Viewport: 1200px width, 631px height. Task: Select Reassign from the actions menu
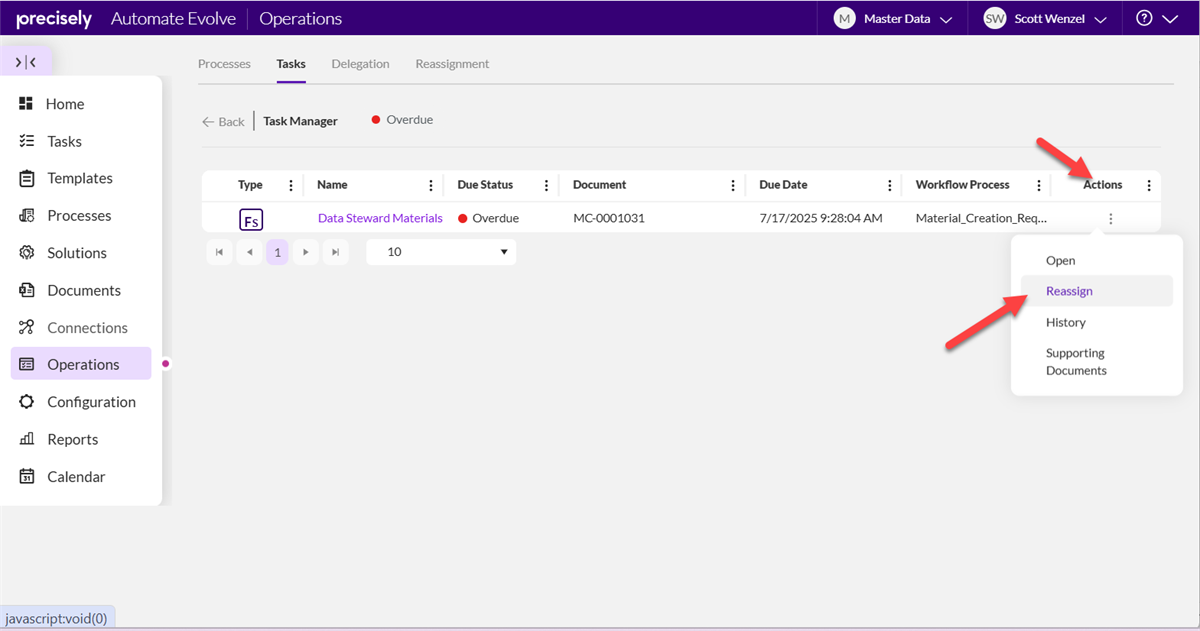(1069, 291)
